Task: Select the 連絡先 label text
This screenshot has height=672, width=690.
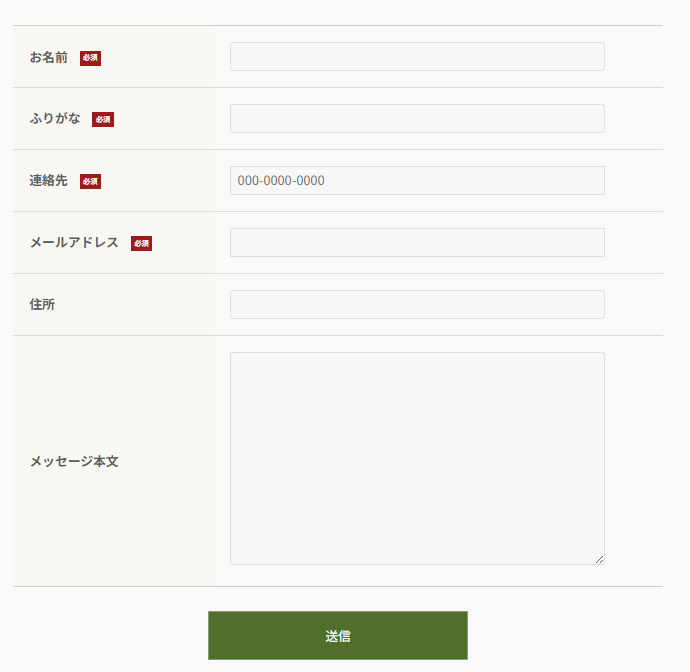Action: click(49, 181)
